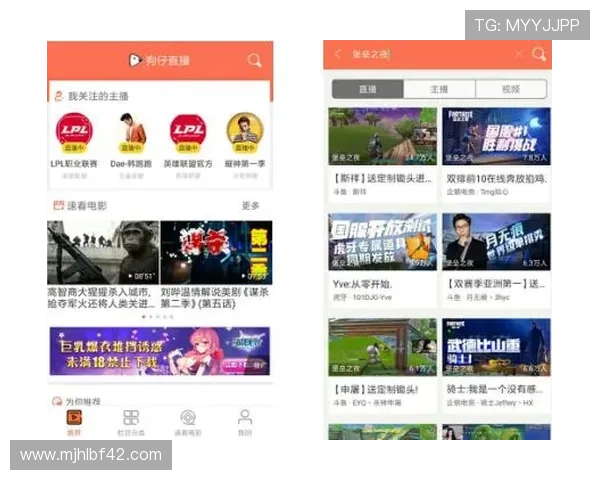Tap the search magnifier in the right screen

click(539, 54)
